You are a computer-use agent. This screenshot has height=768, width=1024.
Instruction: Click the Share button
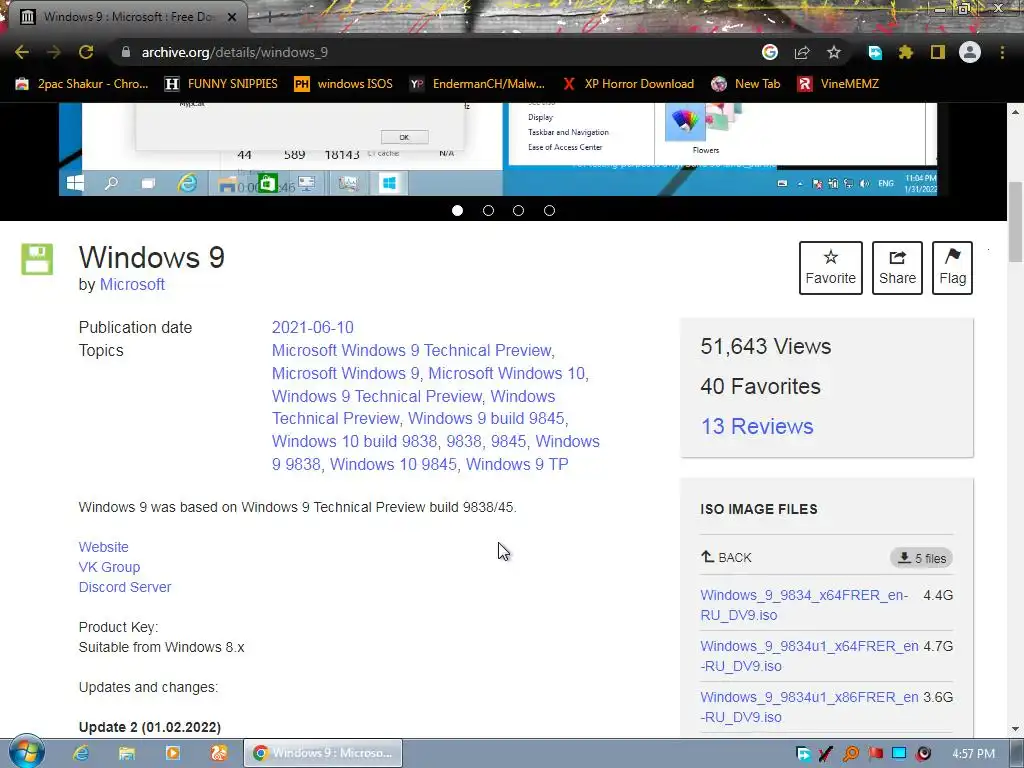coord(897,268)
